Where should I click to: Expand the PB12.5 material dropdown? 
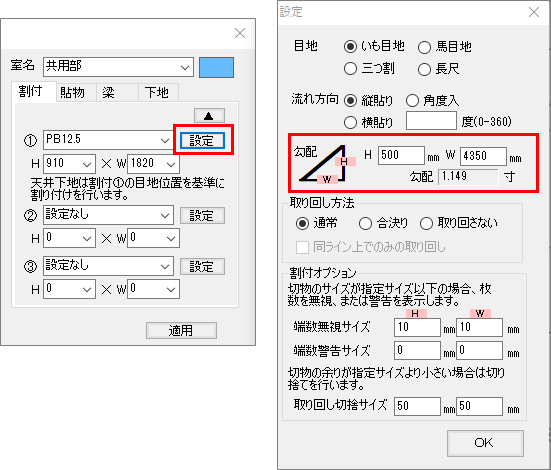click(108, 140)
